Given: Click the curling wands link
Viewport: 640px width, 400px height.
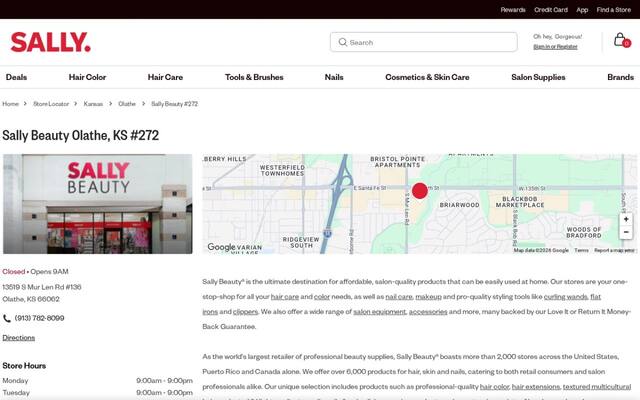Looking at the screenshot, I should (566, 297).
